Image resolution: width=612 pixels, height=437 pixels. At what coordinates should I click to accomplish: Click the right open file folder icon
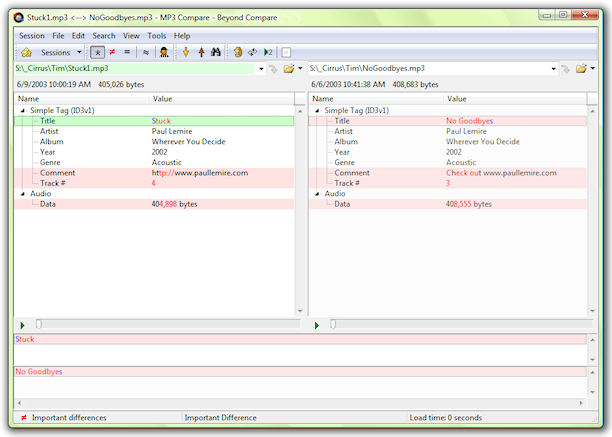(x=581, y=69)
